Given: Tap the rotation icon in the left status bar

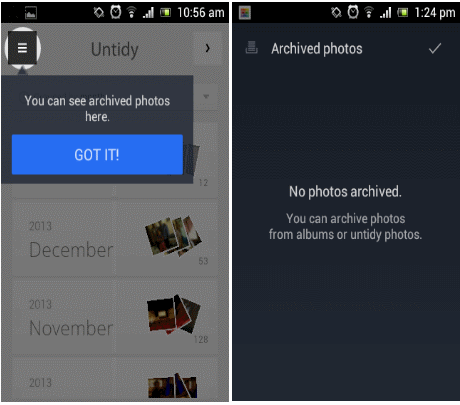Looking at the screenshot, I should click(99, 13).
